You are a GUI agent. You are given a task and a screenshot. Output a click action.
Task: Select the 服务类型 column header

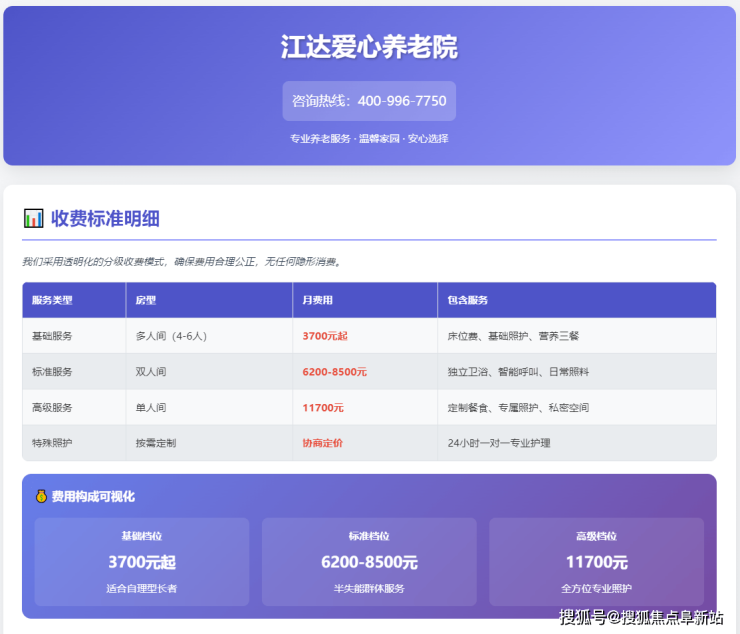tap(52, 300)
